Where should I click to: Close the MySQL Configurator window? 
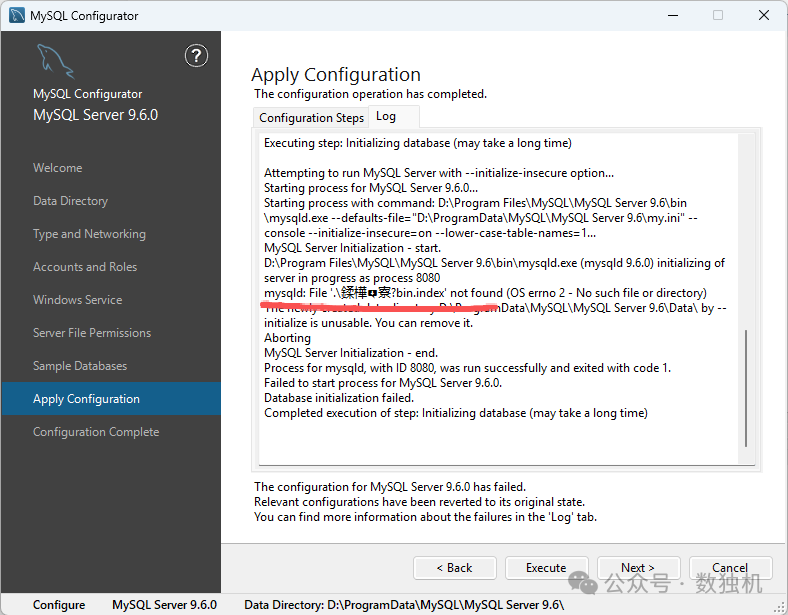[764, 16]
